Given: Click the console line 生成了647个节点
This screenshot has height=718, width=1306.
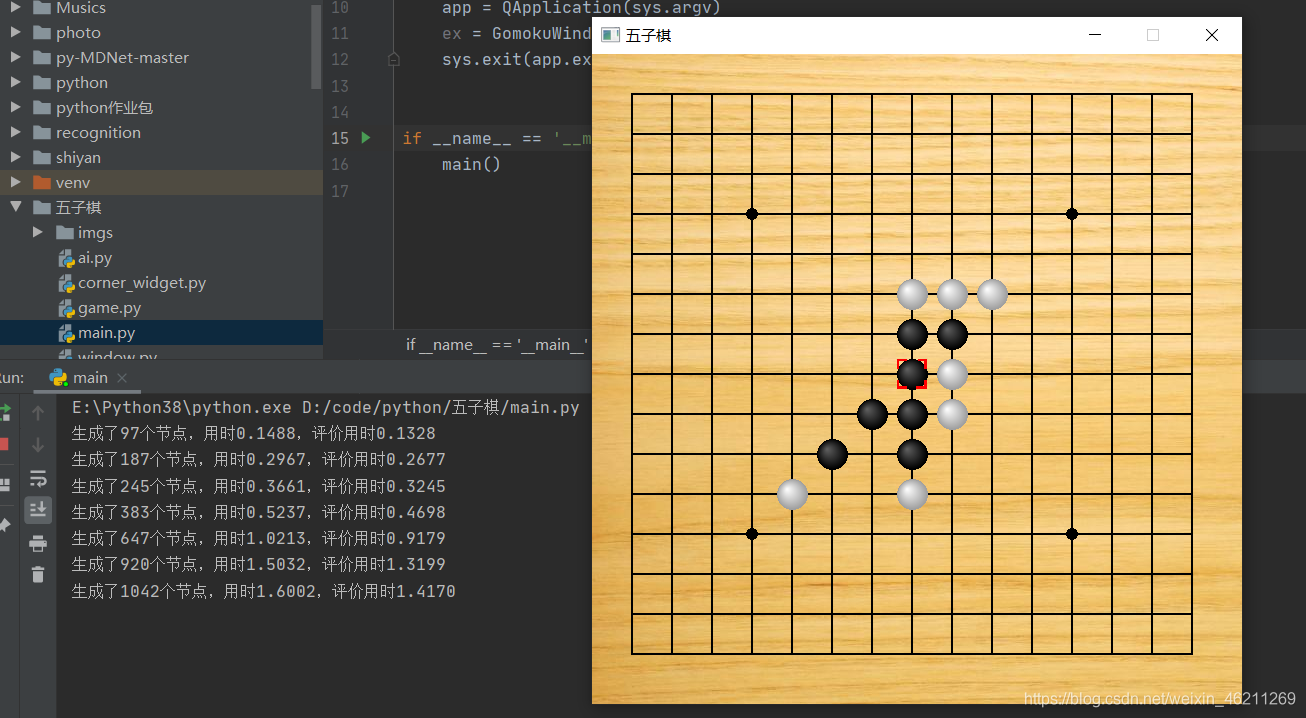Looking at the screenshot, I should 259,538.
